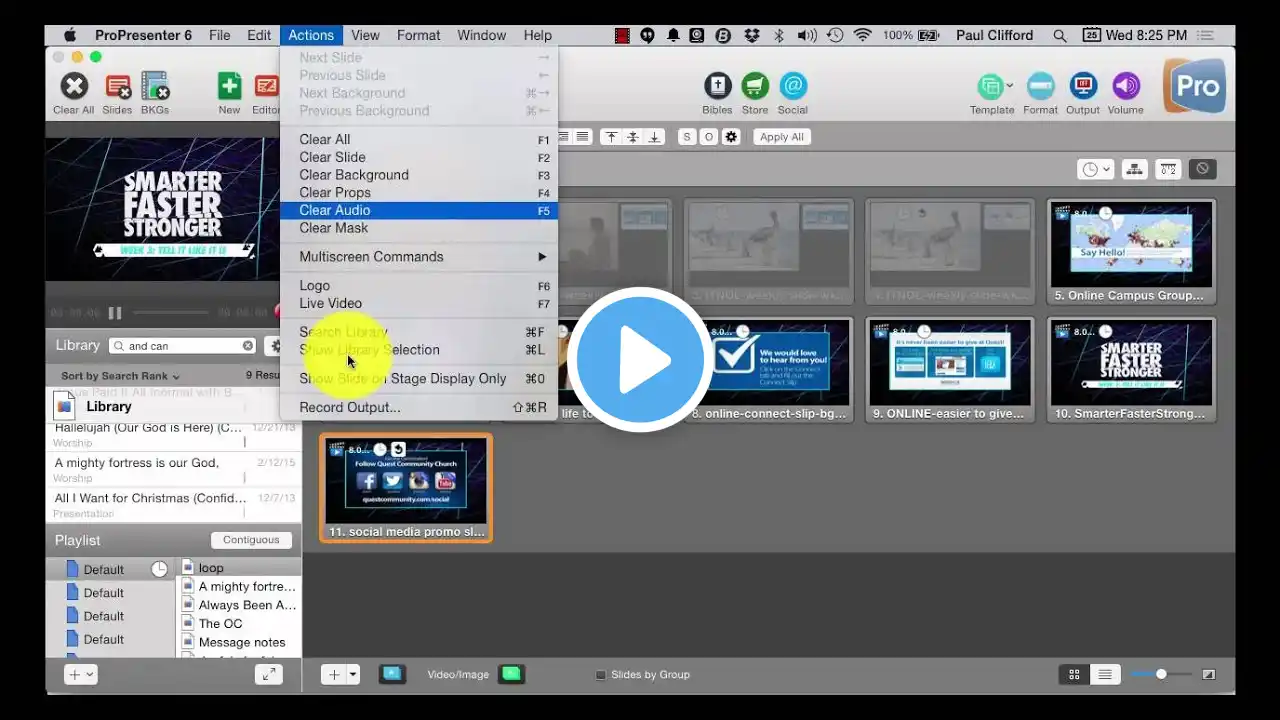Select slide 9 ONLINE-easier to give thumbnail
Viewport: 1280px width, 720px height.
[x=950, y=370]
